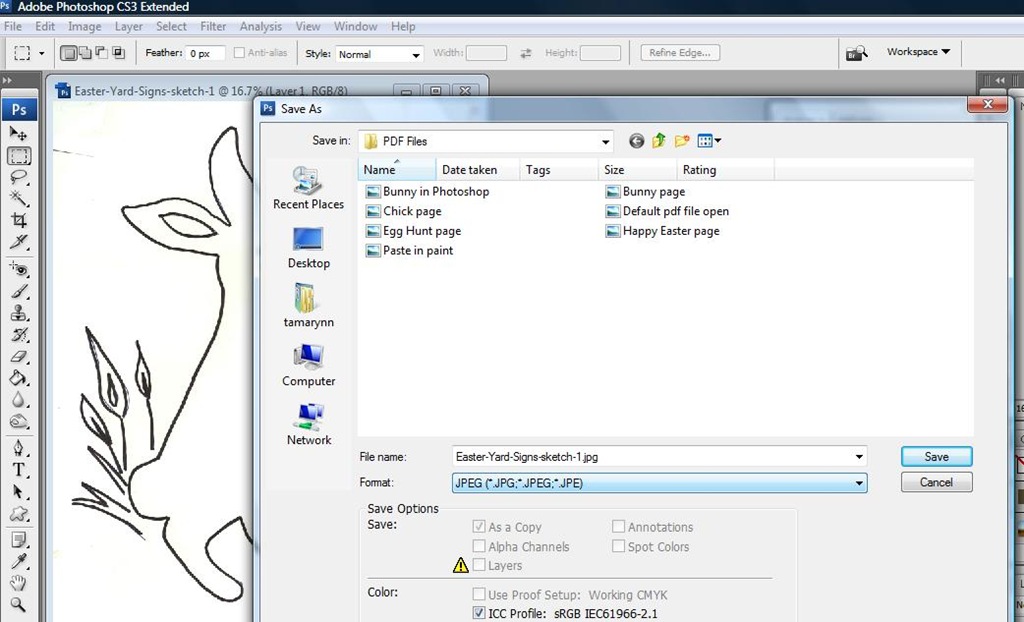Select the Clone Stamp tool
The height and width of the screenshot is (622, 1024).
[18, 313]
